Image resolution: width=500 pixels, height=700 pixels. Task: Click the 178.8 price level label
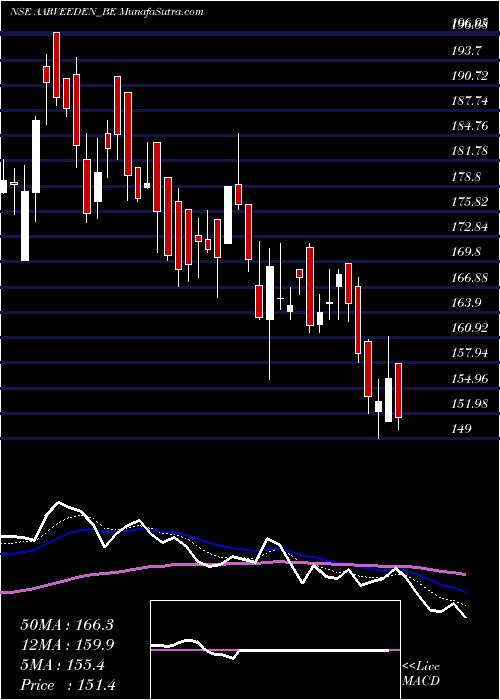468,177
